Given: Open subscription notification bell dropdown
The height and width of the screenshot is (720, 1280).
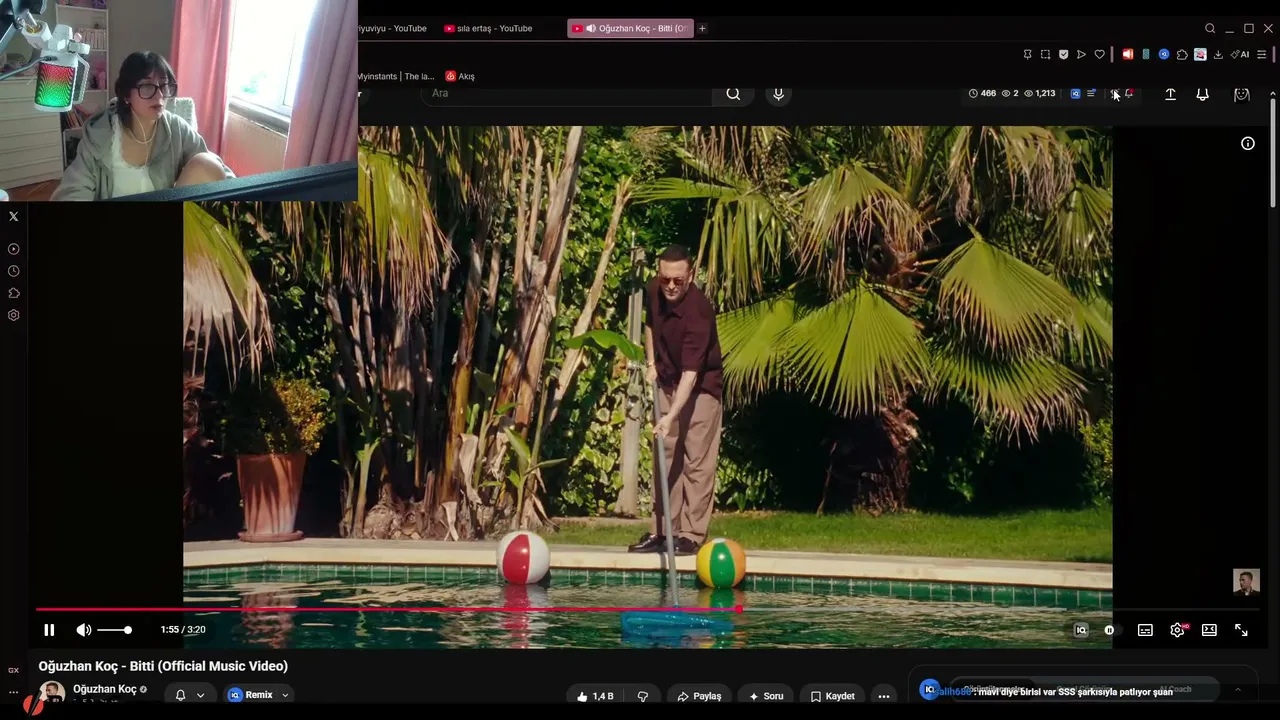Looking at the screenshot, I should point(190,695).
